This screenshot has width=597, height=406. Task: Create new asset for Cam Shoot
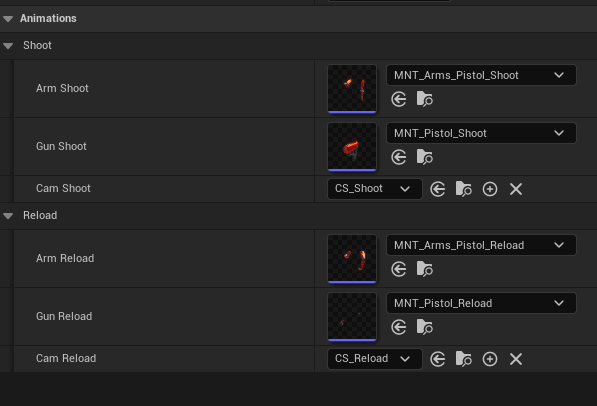[x=490, y=189]
